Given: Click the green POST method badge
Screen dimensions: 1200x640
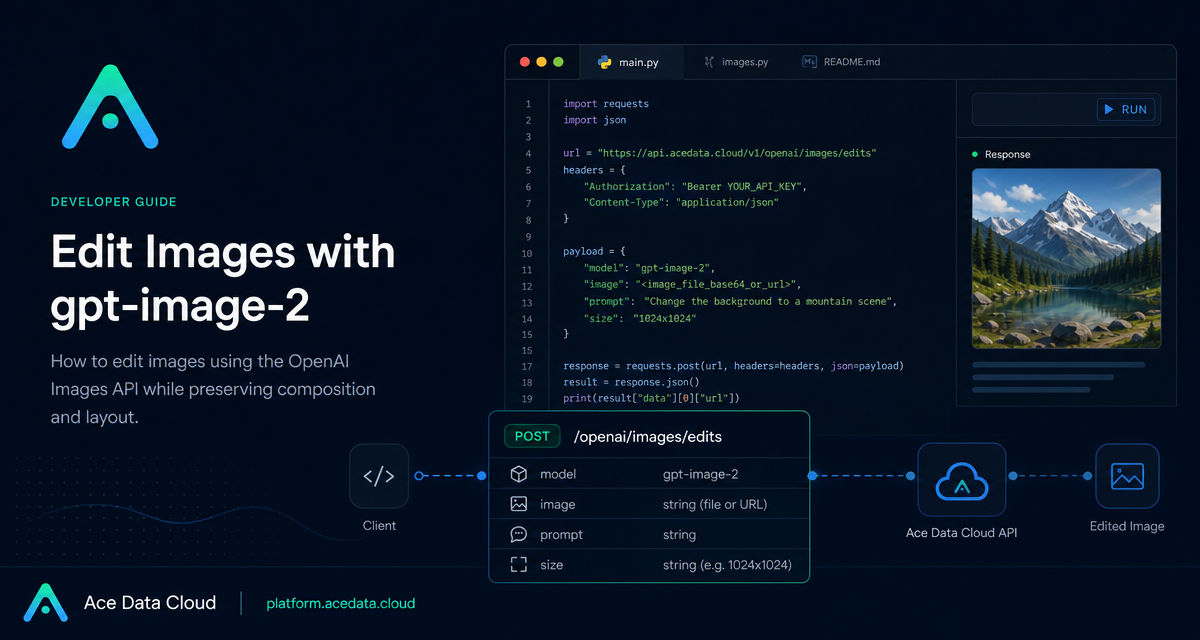Looking at the screenshot, I should (532, 436).
